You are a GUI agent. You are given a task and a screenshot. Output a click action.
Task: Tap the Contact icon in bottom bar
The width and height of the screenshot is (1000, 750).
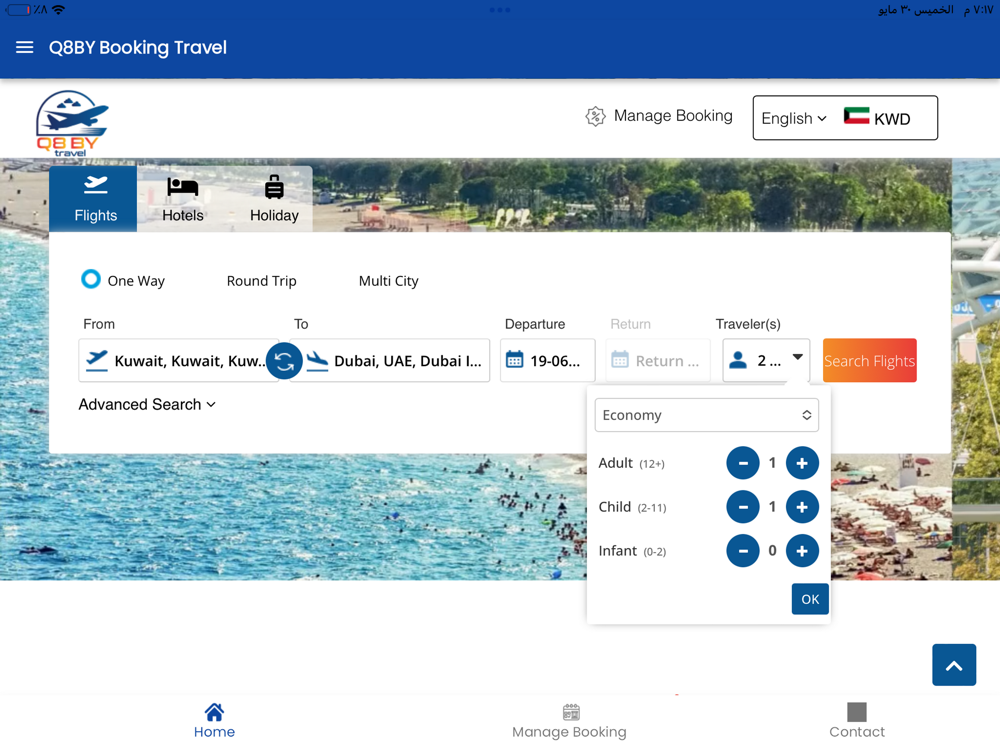coord(857,712)
